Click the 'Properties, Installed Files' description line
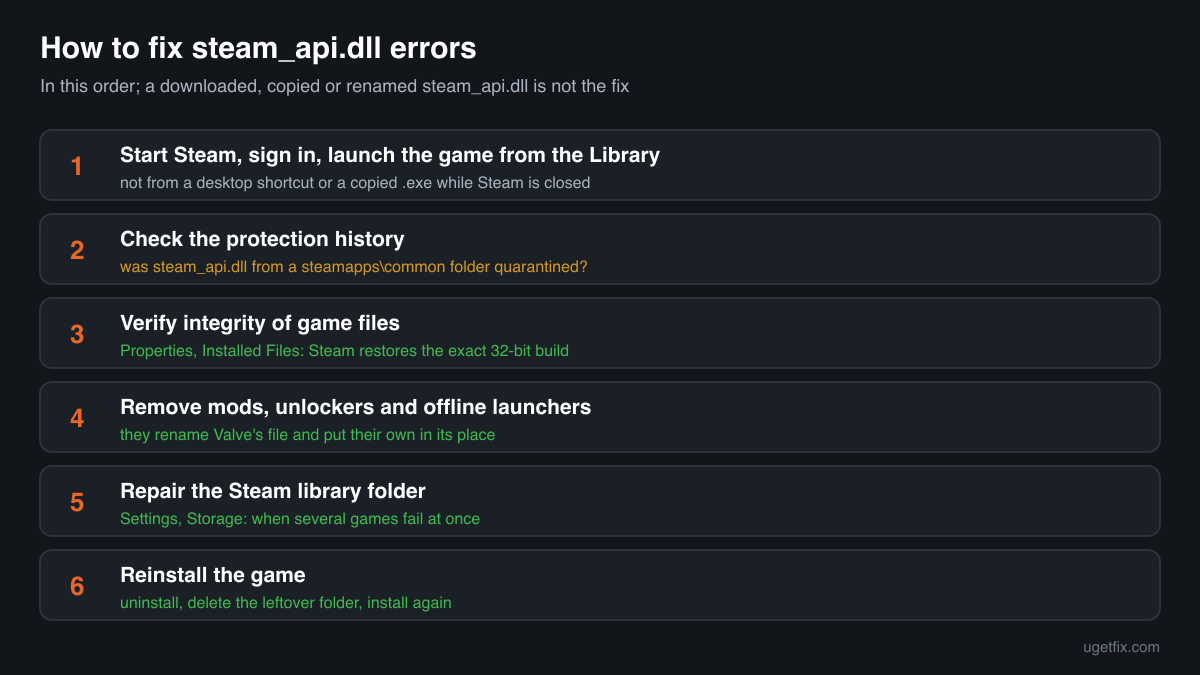This screenshot has height=675, width=1200. point(344,351)
